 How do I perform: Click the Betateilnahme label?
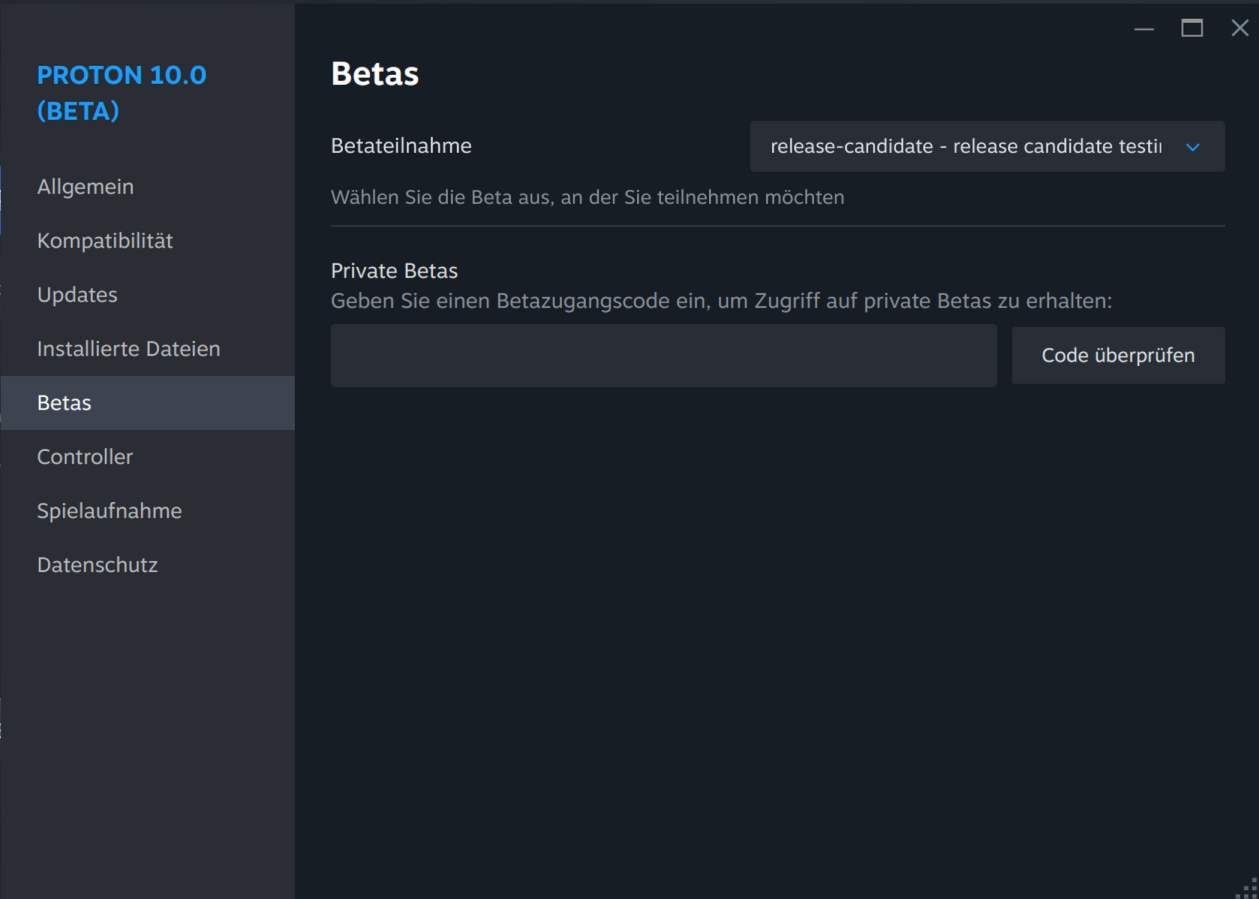point(401,146)
